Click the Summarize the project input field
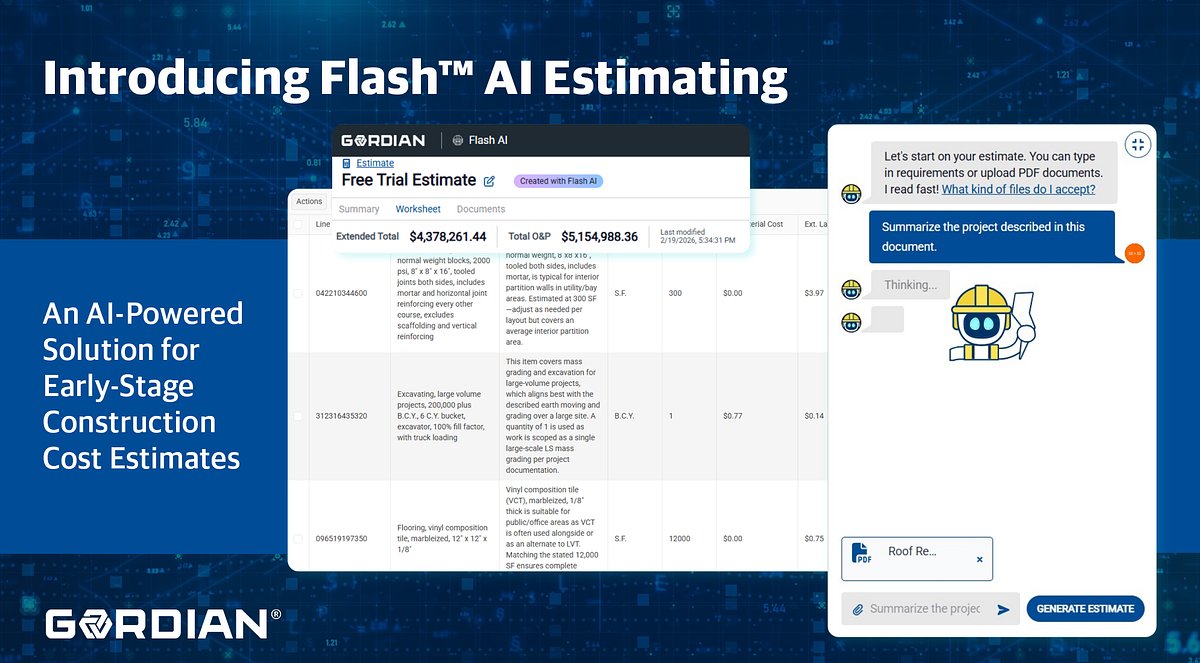Image resolution: width=1200 pixels, height=663 pixels. 925,608
